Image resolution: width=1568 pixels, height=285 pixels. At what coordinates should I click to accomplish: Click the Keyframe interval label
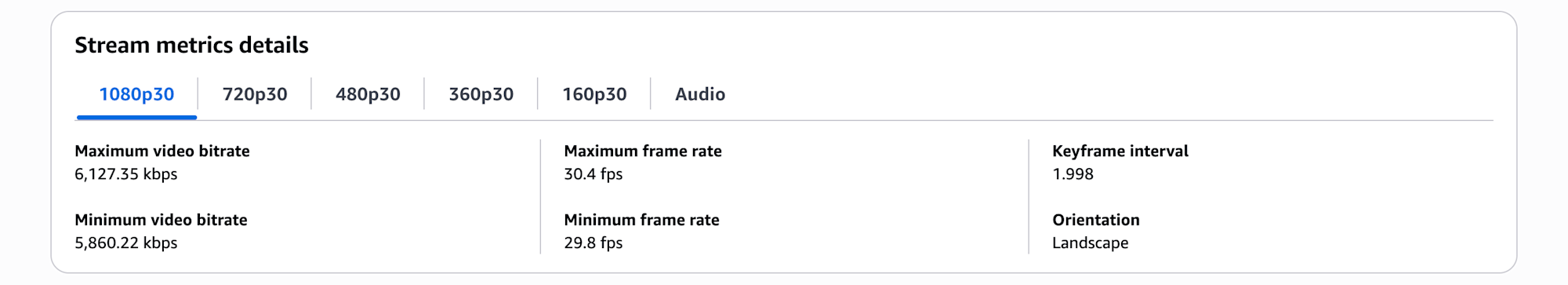tap(1120, 151)
